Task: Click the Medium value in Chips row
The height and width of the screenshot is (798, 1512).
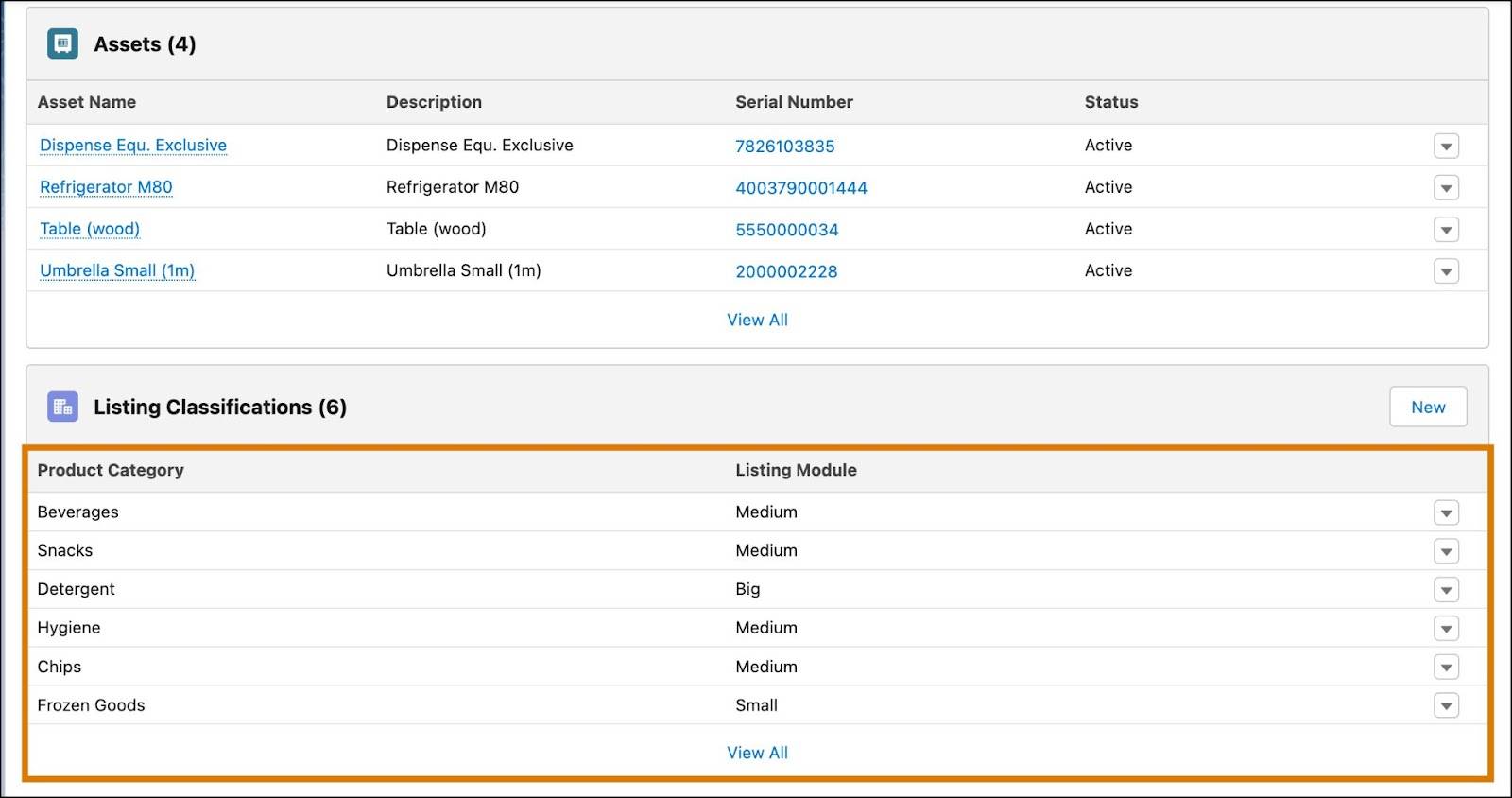Action: tap(766, 667)
